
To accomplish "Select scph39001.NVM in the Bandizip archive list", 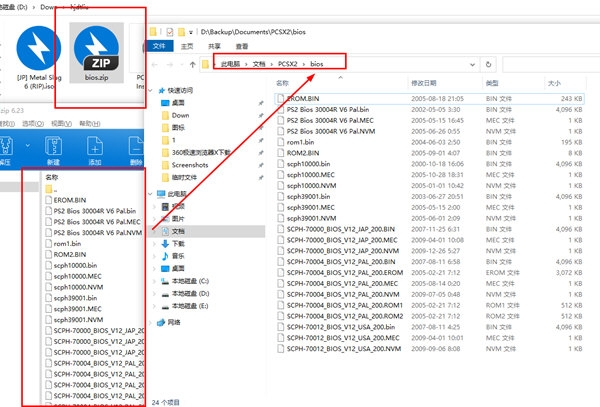I will click(x=78, y=320).
